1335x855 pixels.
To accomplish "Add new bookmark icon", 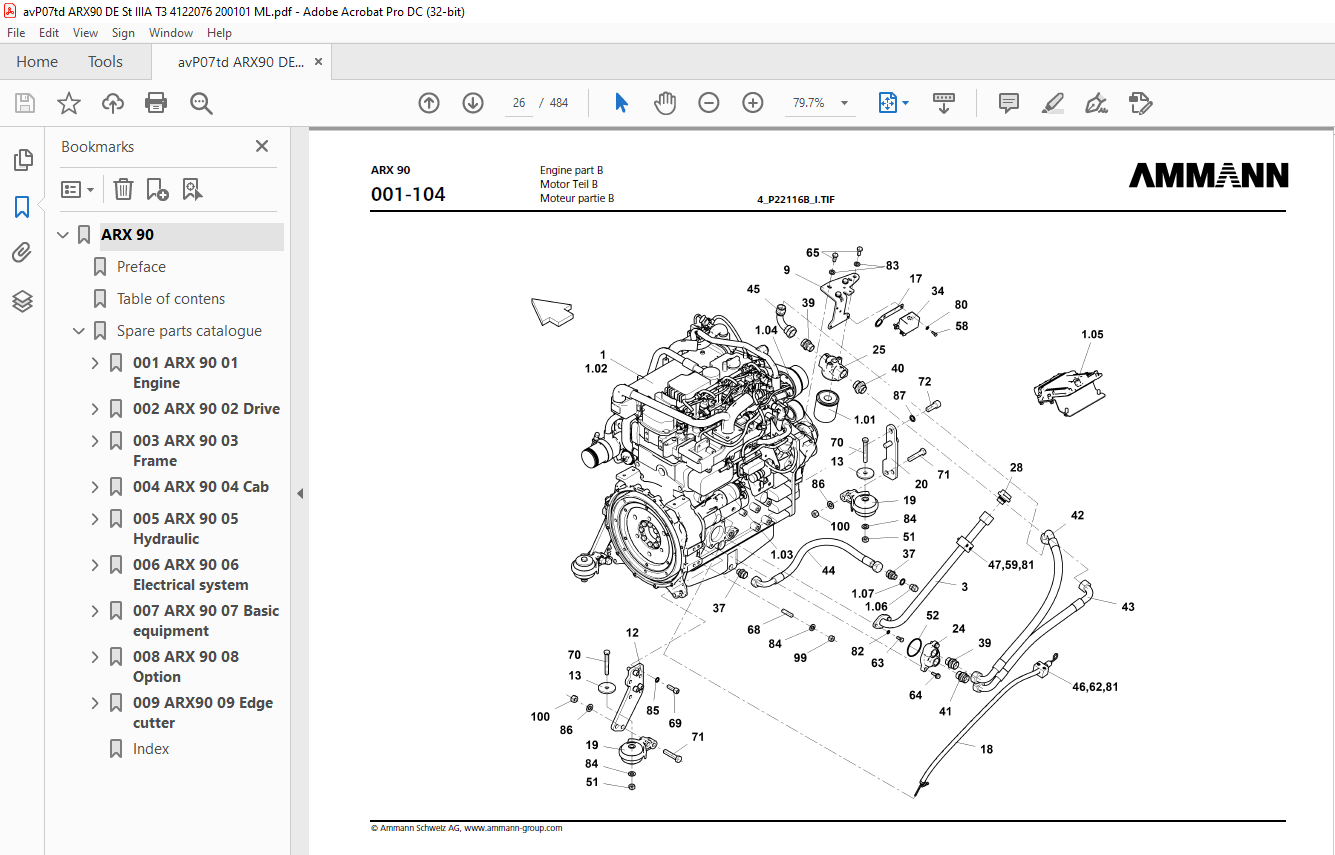I will (157, 189).
